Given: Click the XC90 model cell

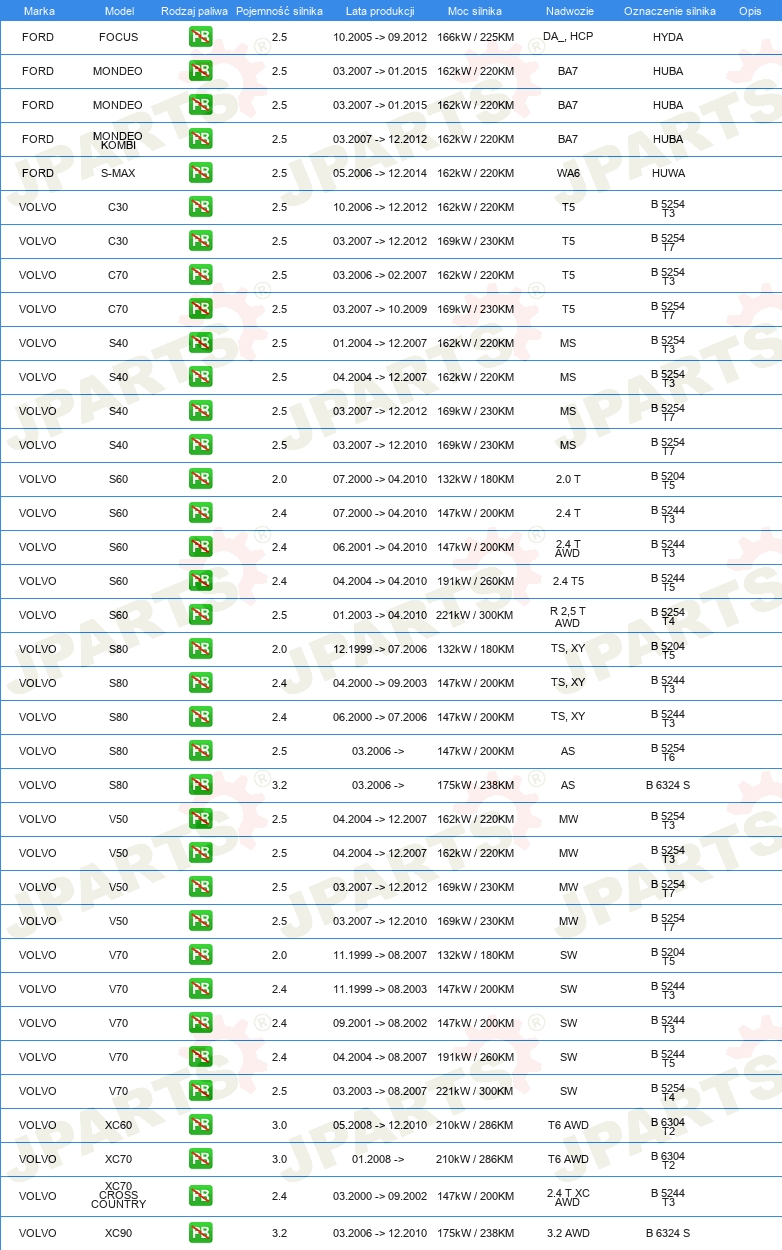Looking at the screenshot, I should 119,1233.
